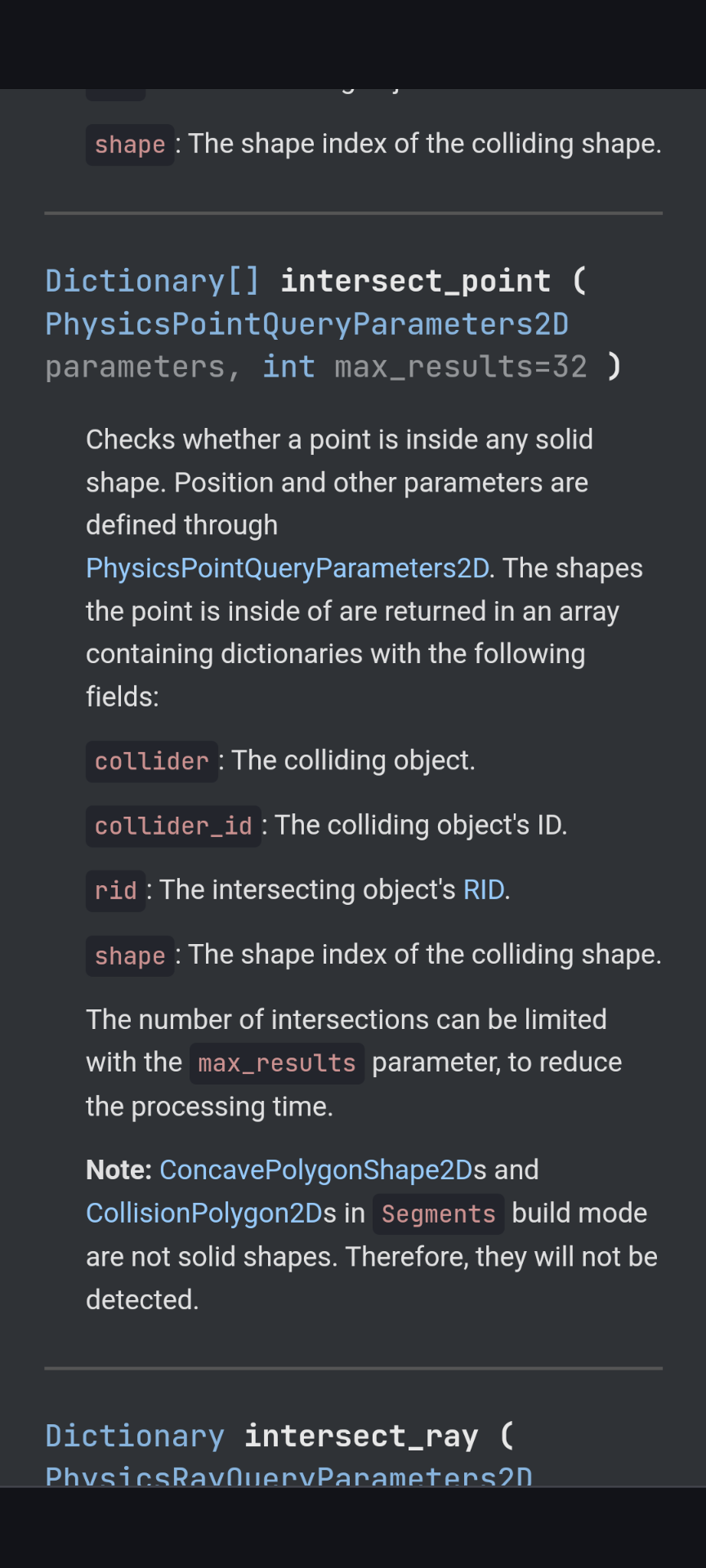Viewport: 706px width, 1568px height.
Task: Open the RID class link
Action: 484,889
